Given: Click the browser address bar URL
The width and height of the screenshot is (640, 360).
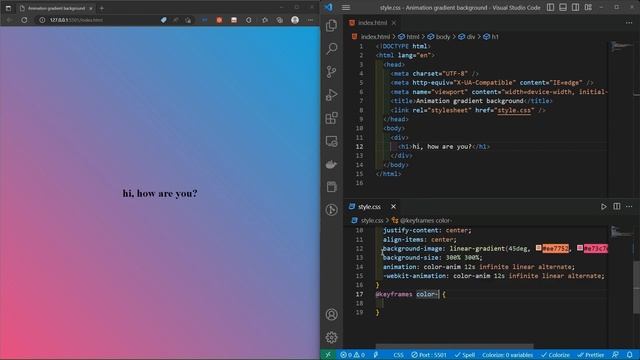Looking at the screenshot, I should click(x=76, y=20).
